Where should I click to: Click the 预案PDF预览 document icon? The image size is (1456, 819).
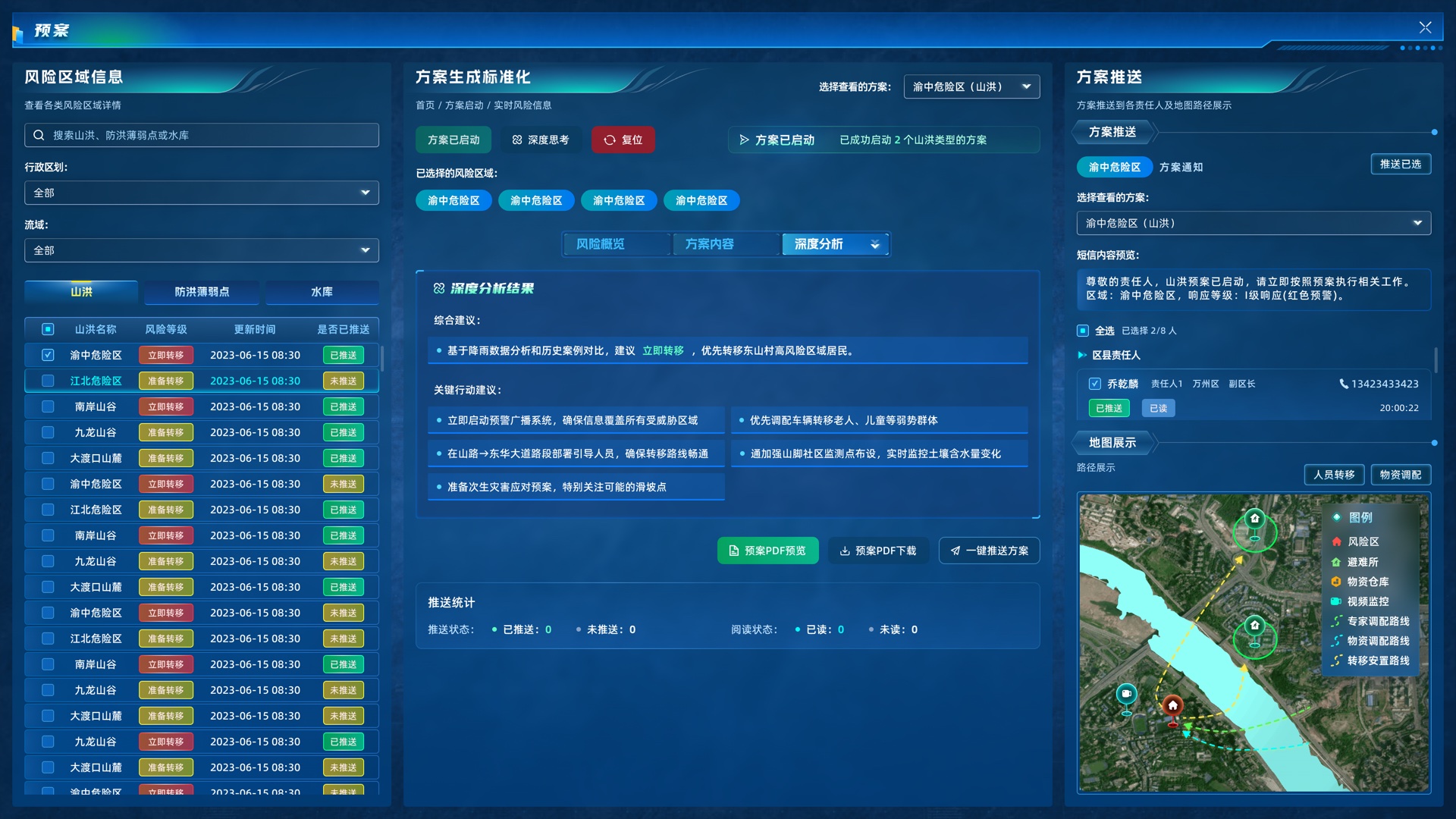click(733, 551)
